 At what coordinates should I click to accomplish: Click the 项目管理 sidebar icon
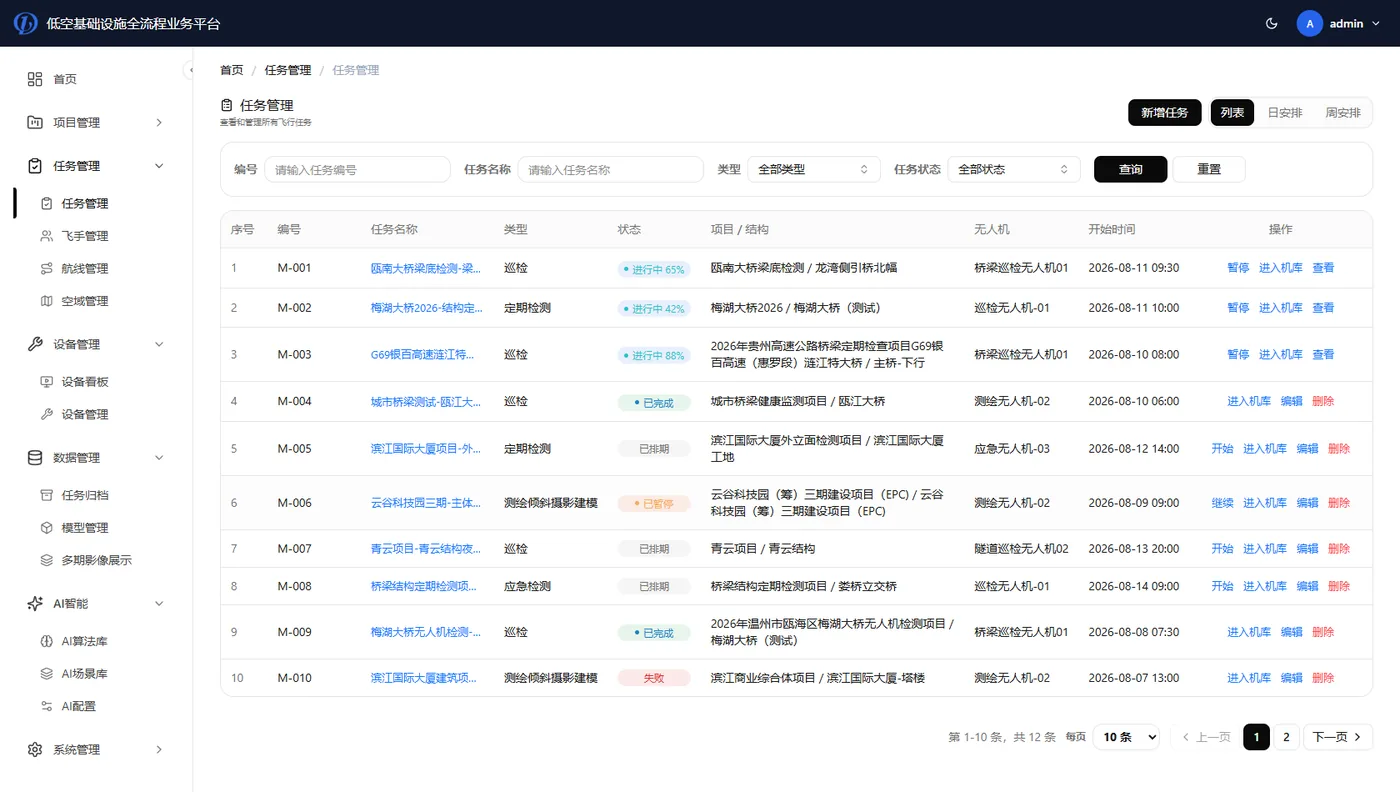(35, 122)
